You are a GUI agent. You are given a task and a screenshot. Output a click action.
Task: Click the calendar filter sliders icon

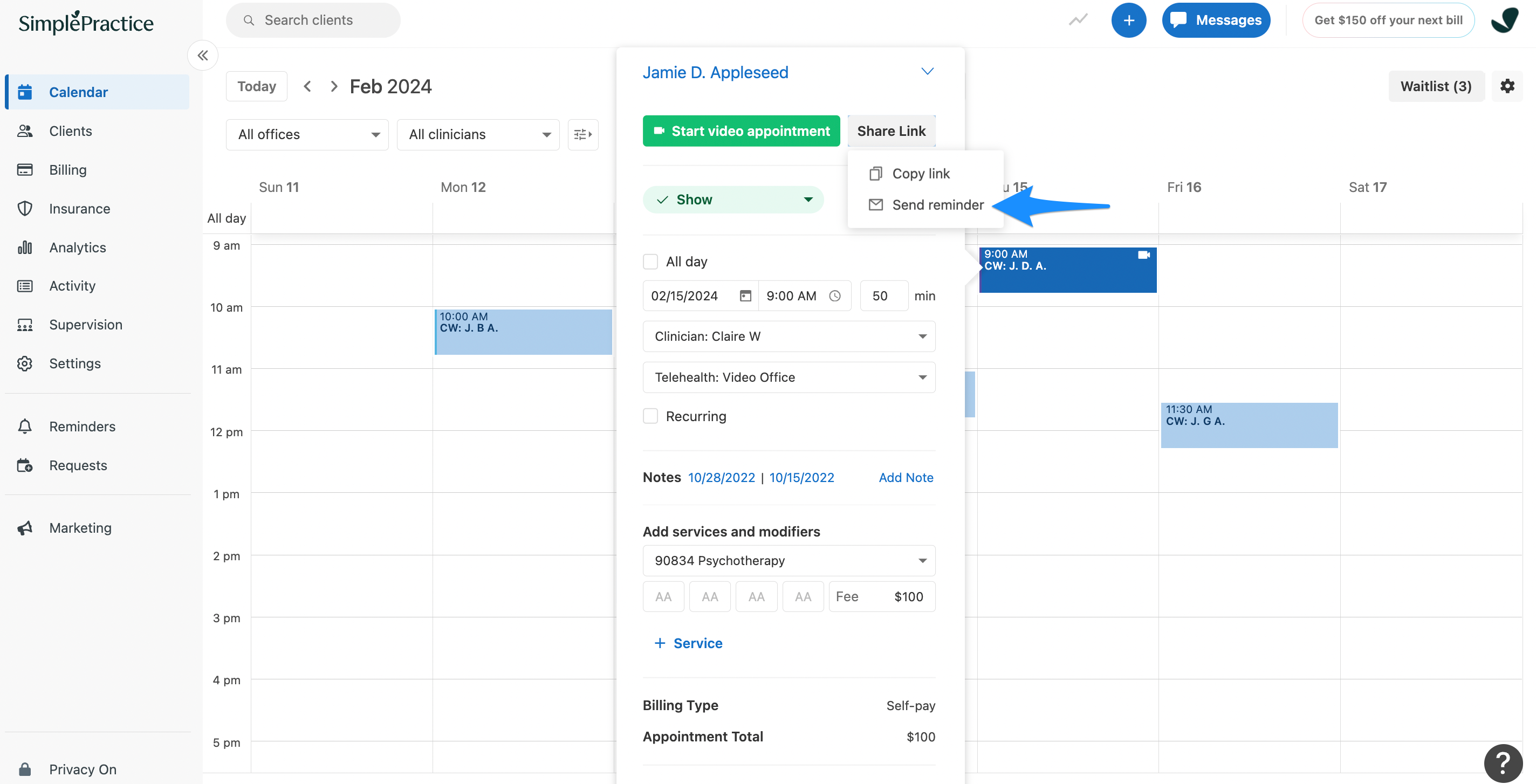click(x=582, y=135)
